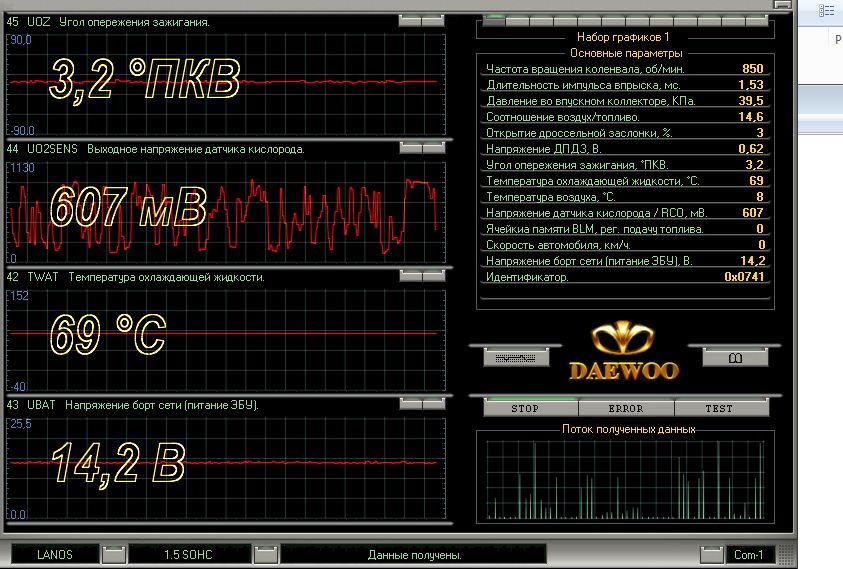The width and height of the screenshot is (843, 569).
Task: Open the port selector button beside Com-1
Action: [711, 553]
